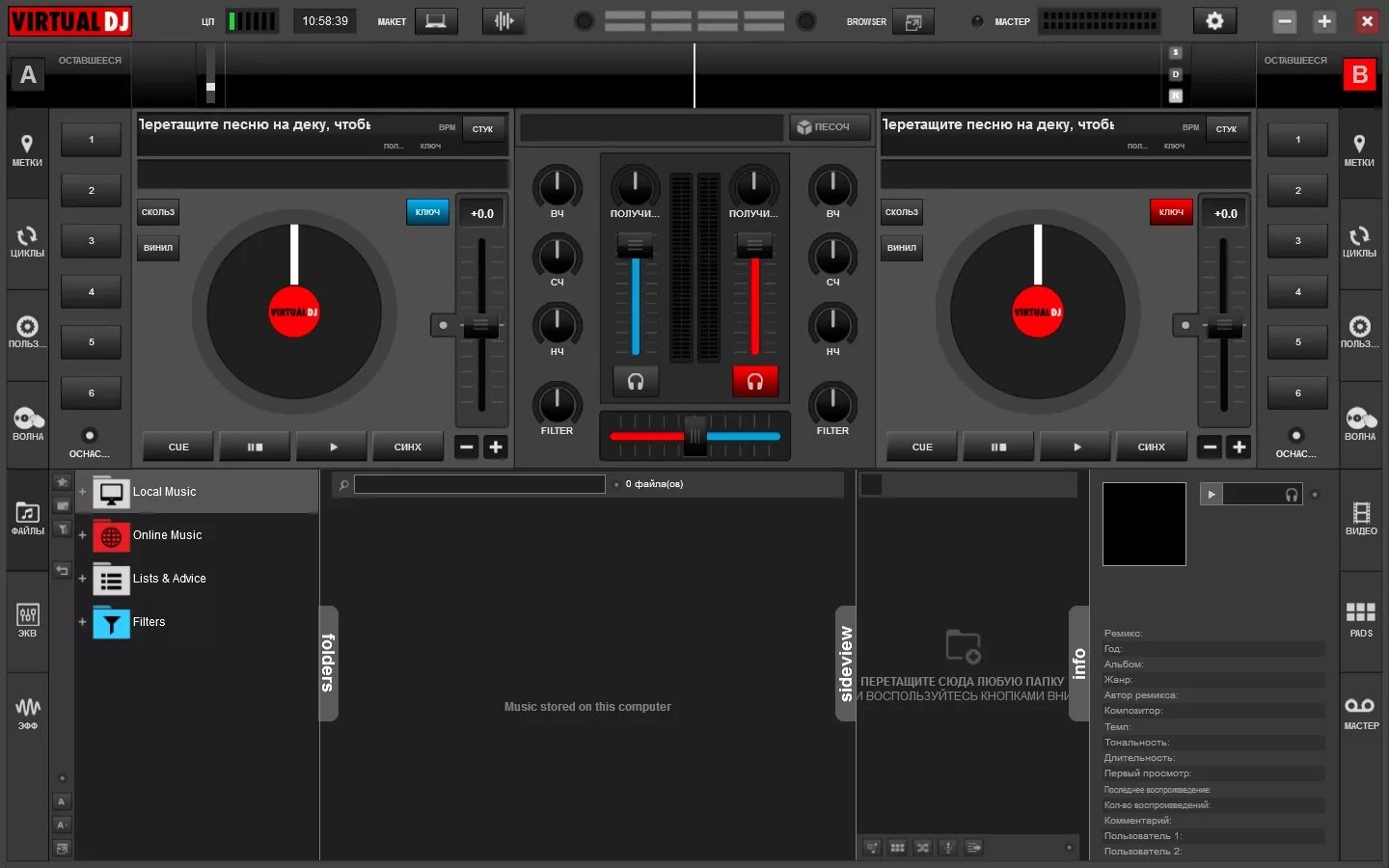
Task: Click the pause/stutter button on deck A
Action: [255, 447]
